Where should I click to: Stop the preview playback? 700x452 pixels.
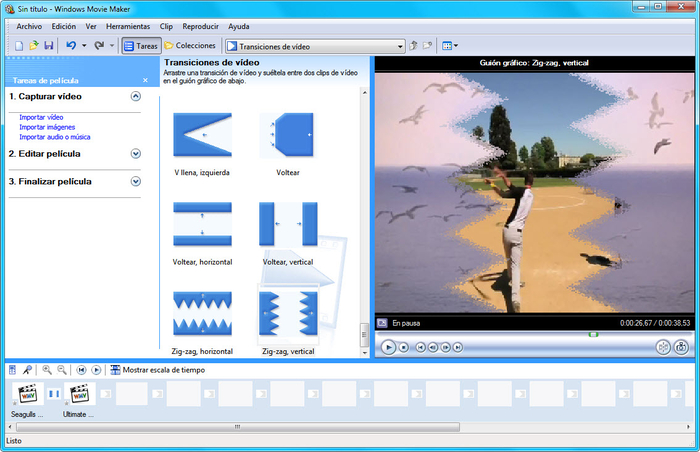(404, 347)
